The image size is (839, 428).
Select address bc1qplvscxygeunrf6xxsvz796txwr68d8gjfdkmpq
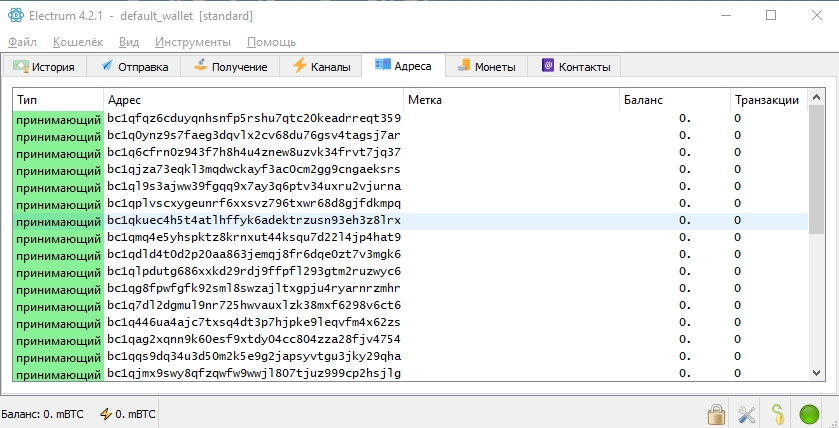(254, 204)
